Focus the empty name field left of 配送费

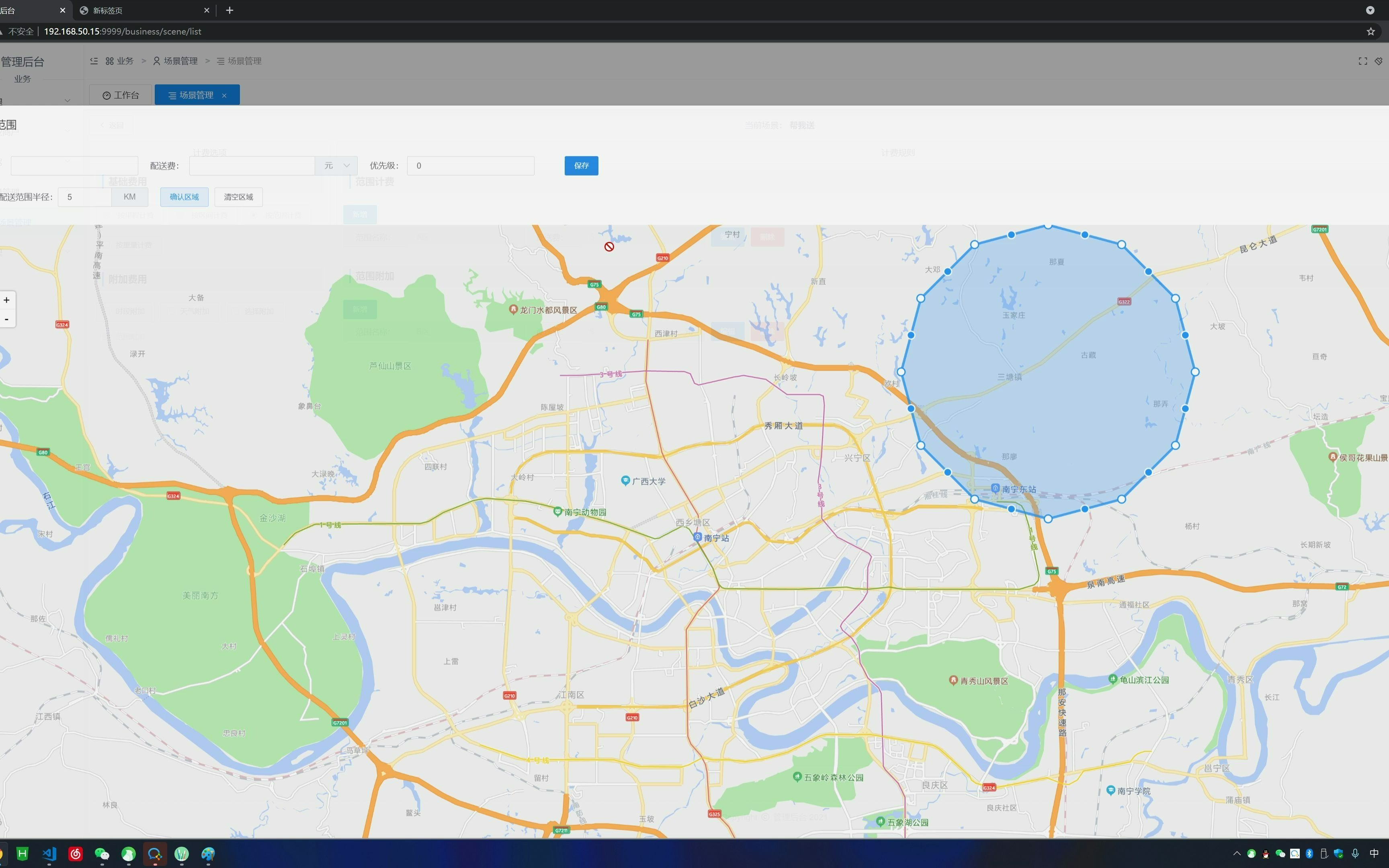coord(74,165)
